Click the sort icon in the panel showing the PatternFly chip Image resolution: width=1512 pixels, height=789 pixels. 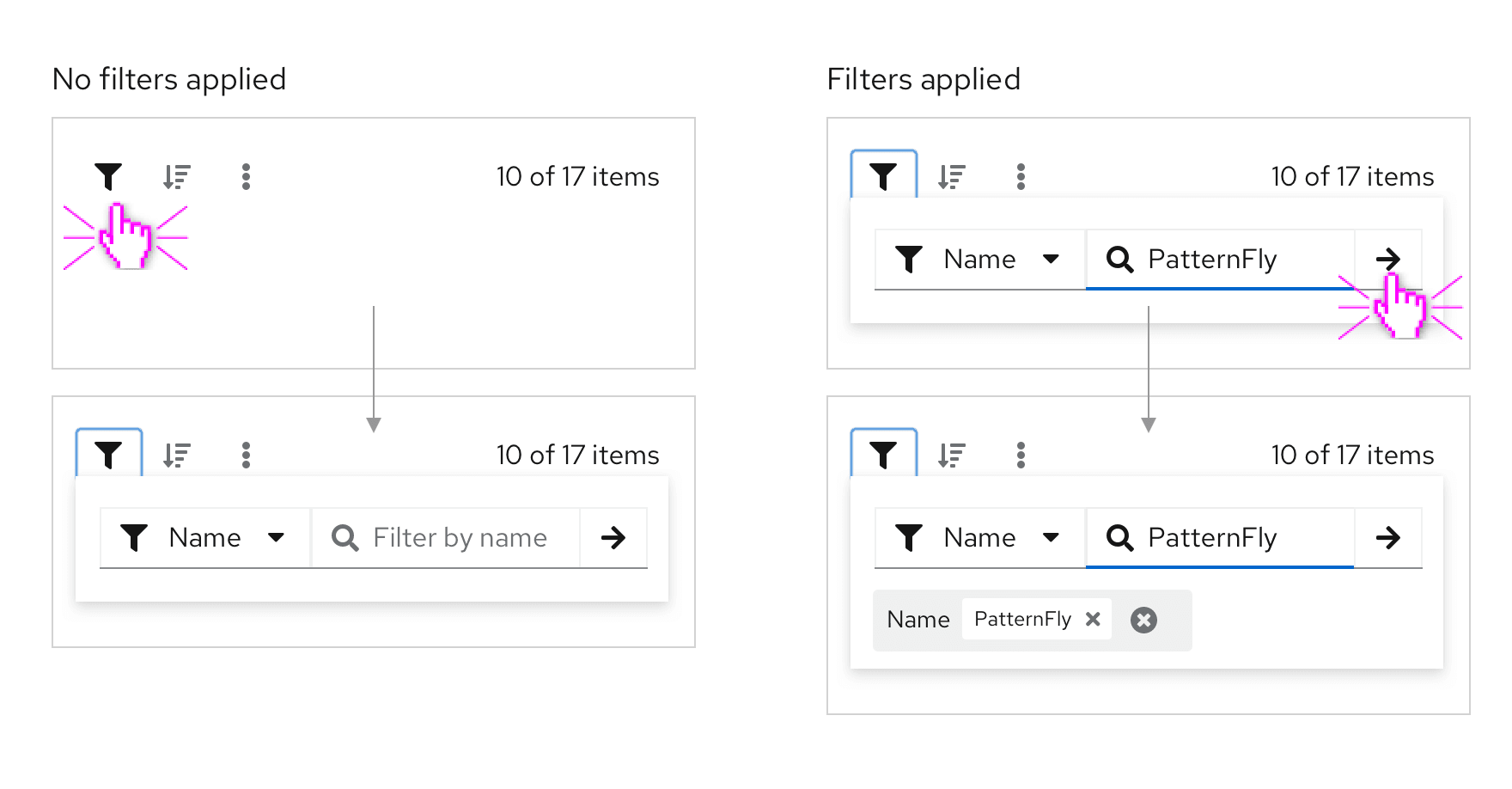pos(952,455)
